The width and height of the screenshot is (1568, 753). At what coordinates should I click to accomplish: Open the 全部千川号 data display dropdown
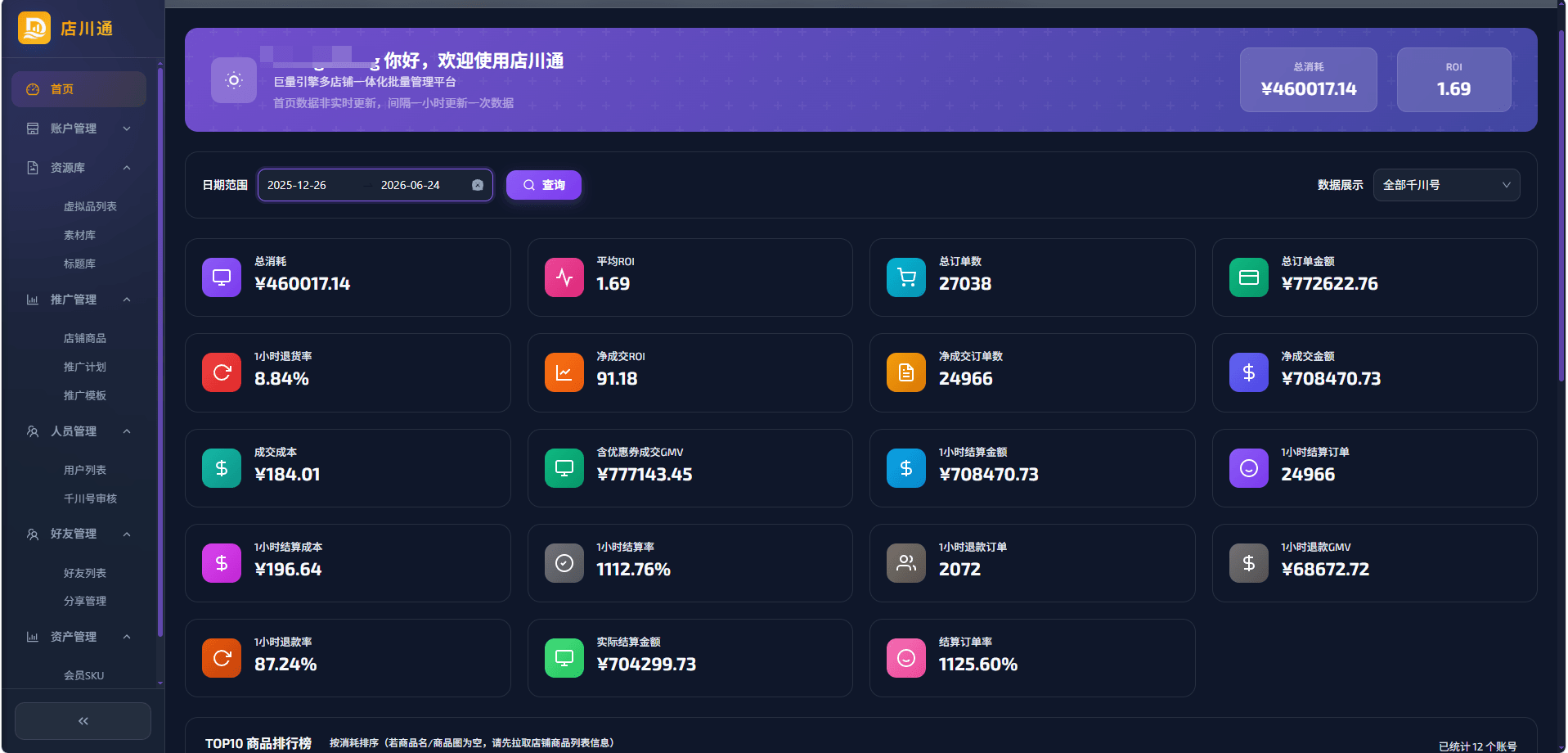(1446, 185)
